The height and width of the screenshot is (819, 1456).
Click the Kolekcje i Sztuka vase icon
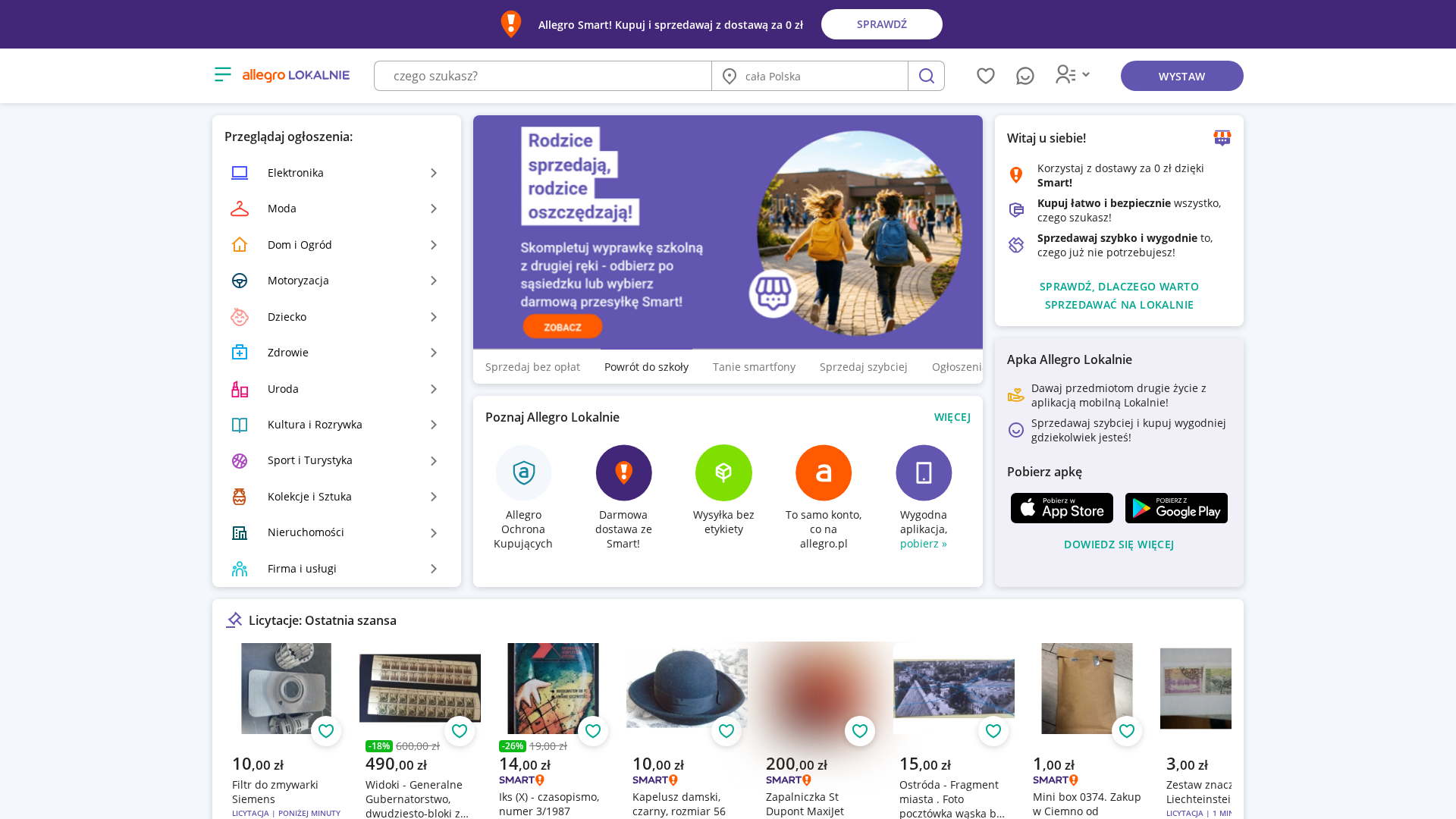(240, 497)
